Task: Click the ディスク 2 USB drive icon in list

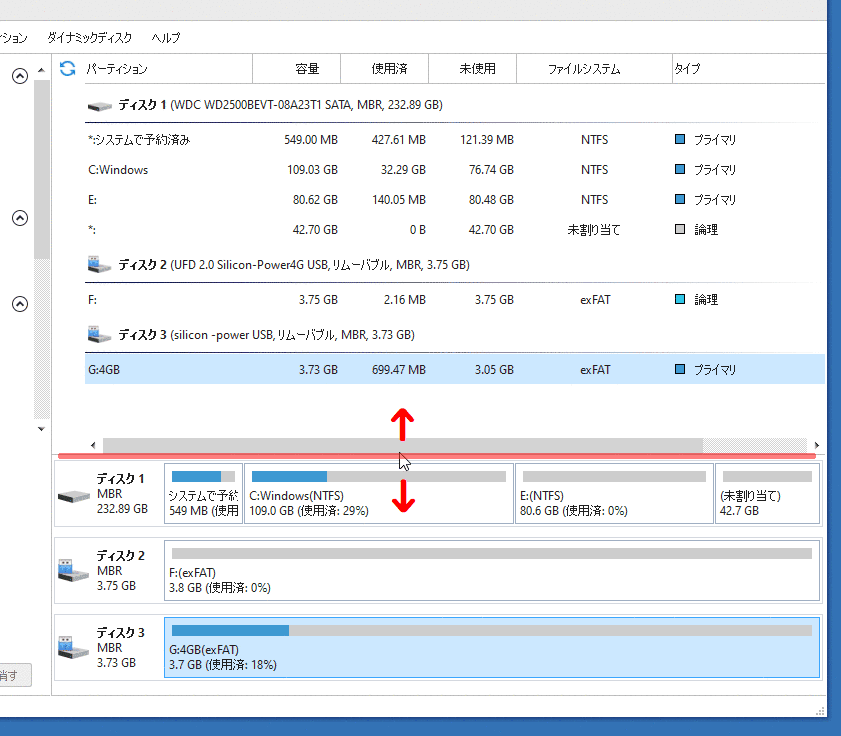Action: [100, 265]
